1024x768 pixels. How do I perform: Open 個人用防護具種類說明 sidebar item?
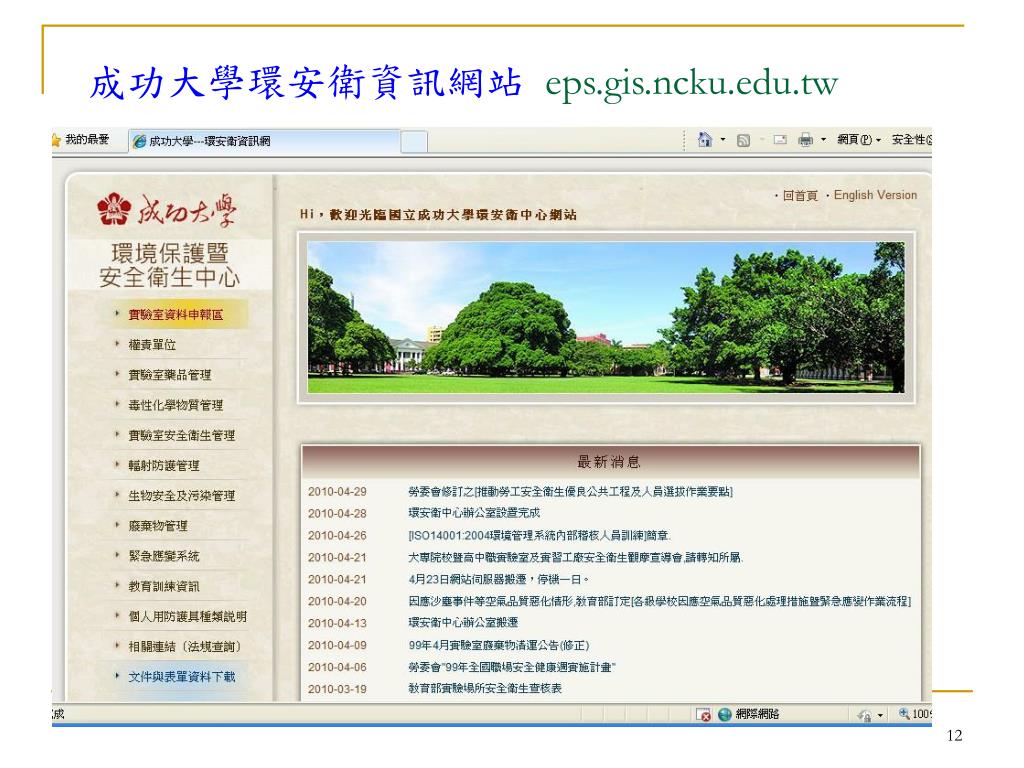pyautogui.click(x=187, y=616)
